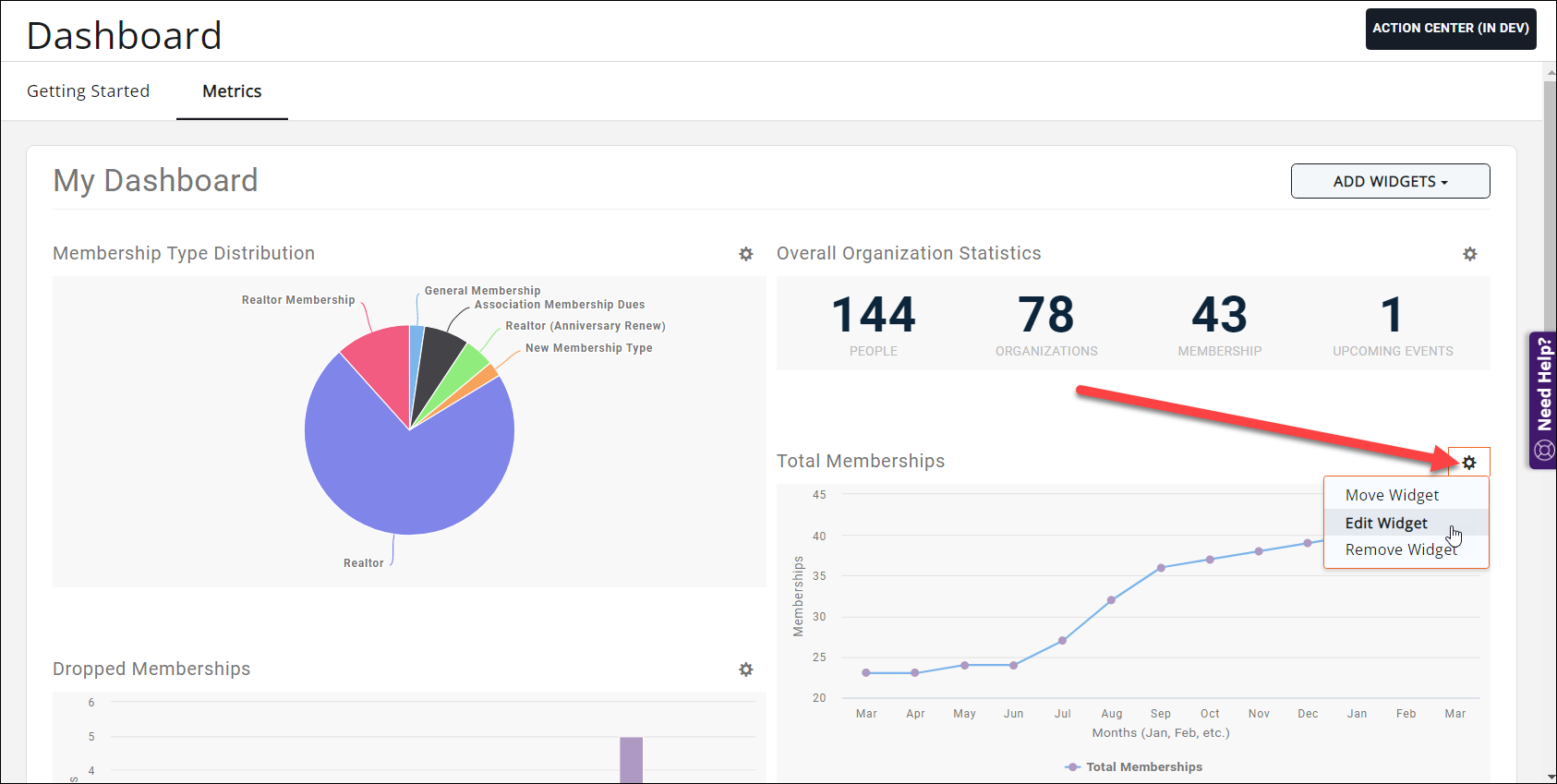The image size is (1557, 784).
Task: Switch to the Getting Started tab
Action: click(89, 91)
